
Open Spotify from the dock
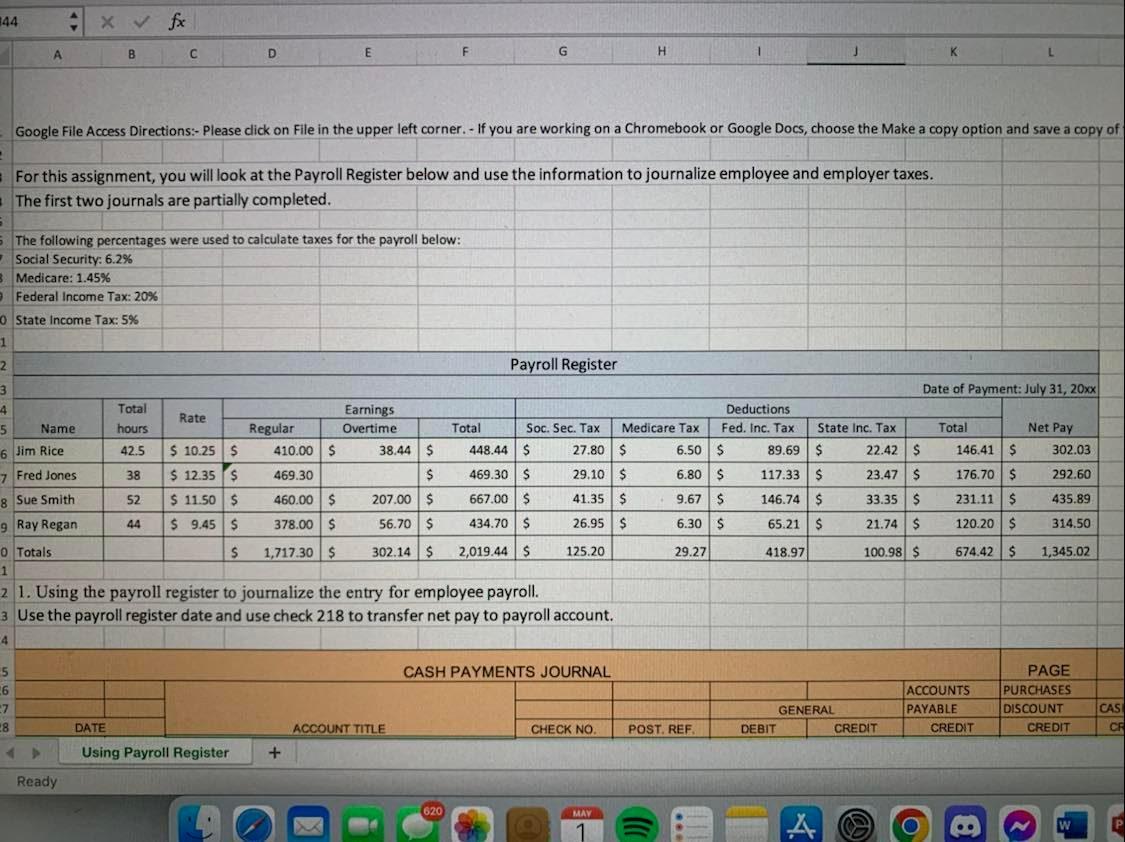coord(636,825)
